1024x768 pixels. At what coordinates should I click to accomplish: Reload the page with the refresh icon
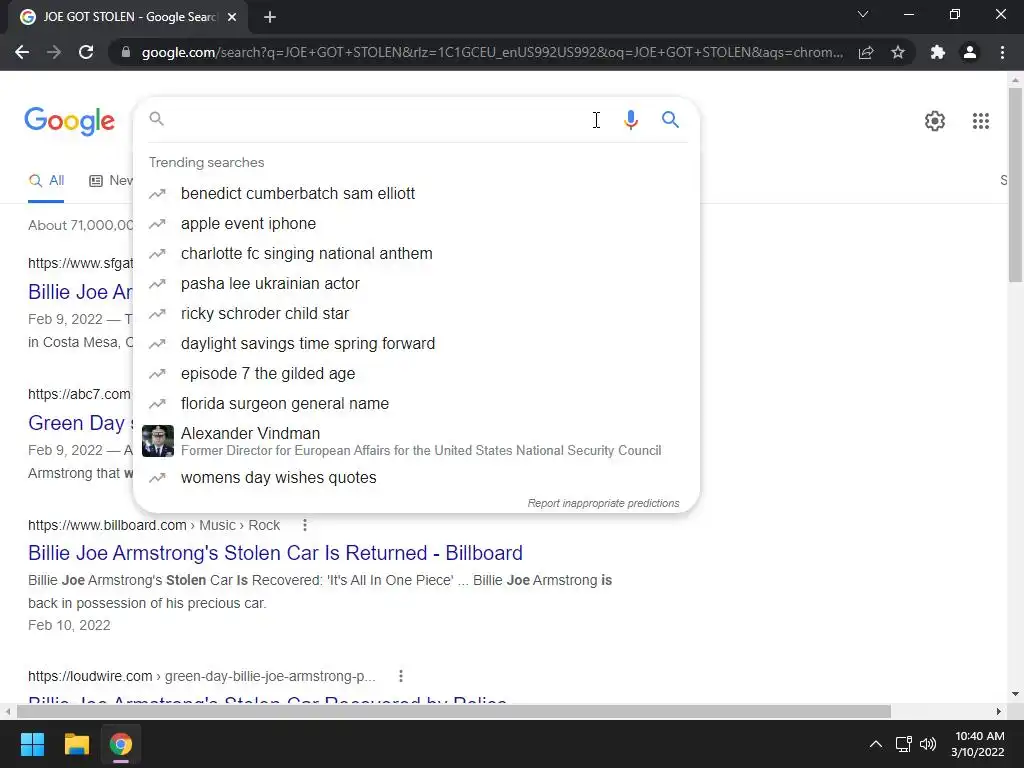click(x=86, y=52)
